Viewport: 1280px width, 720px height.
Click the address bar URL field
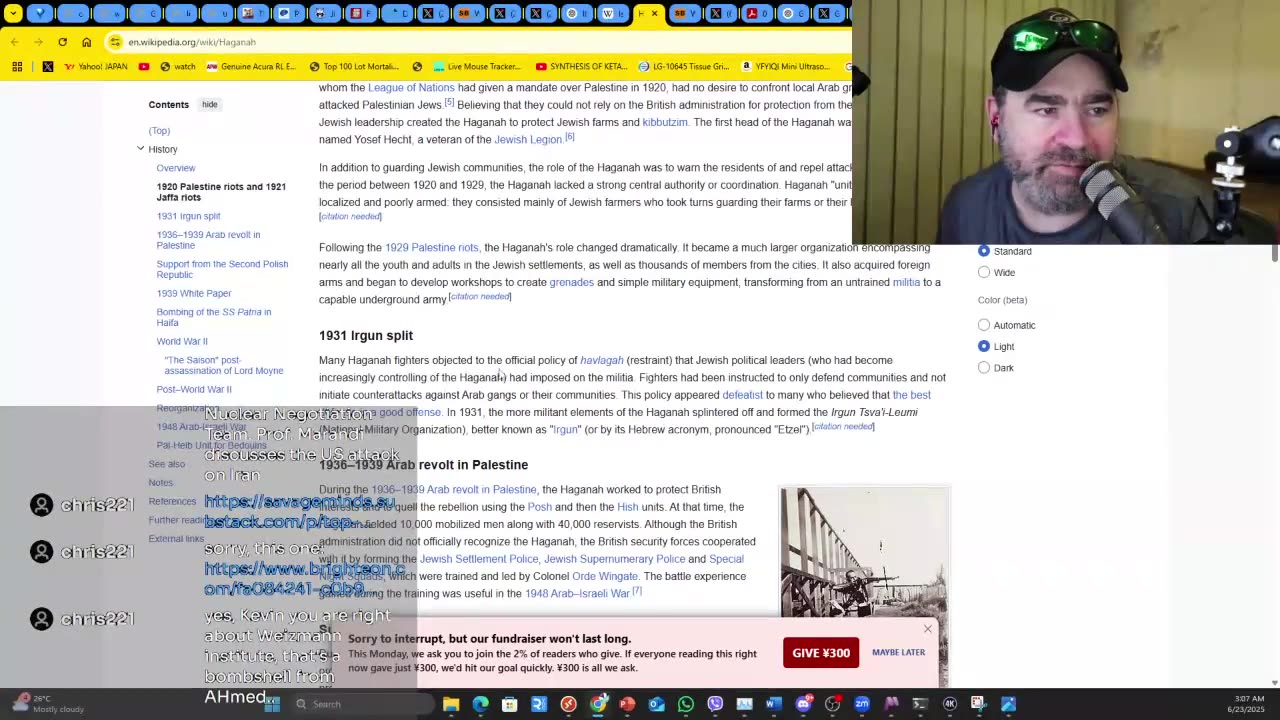tap(480, 42)
